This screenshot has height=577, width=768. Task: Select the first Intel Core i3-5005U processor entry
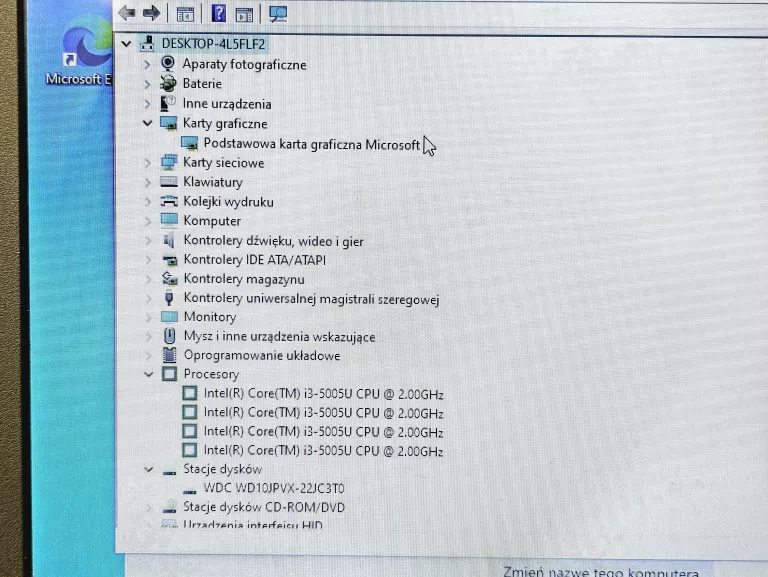(322, 394)
